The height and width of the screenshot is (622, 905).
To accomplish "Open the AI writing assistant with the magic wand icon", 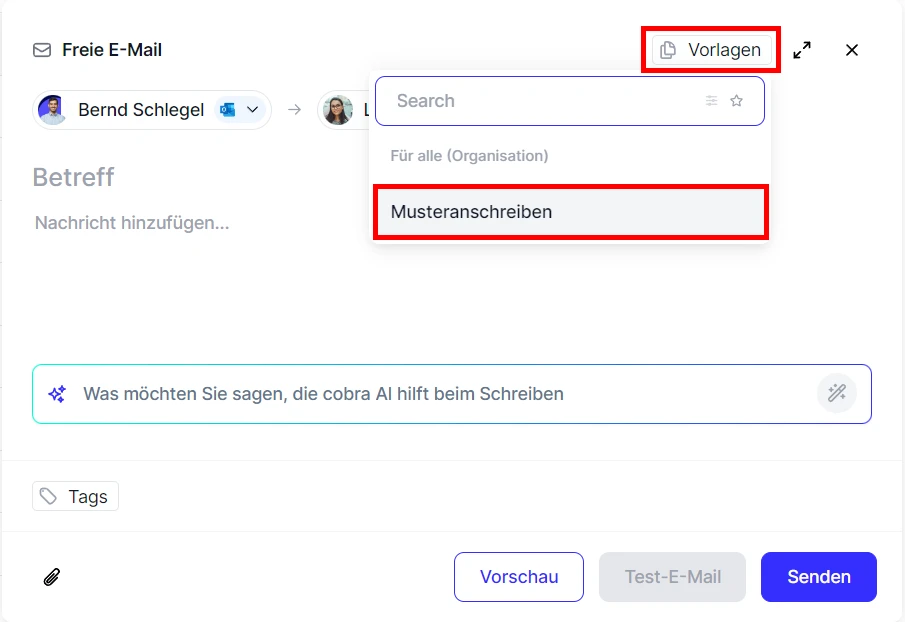I will 837,393.
